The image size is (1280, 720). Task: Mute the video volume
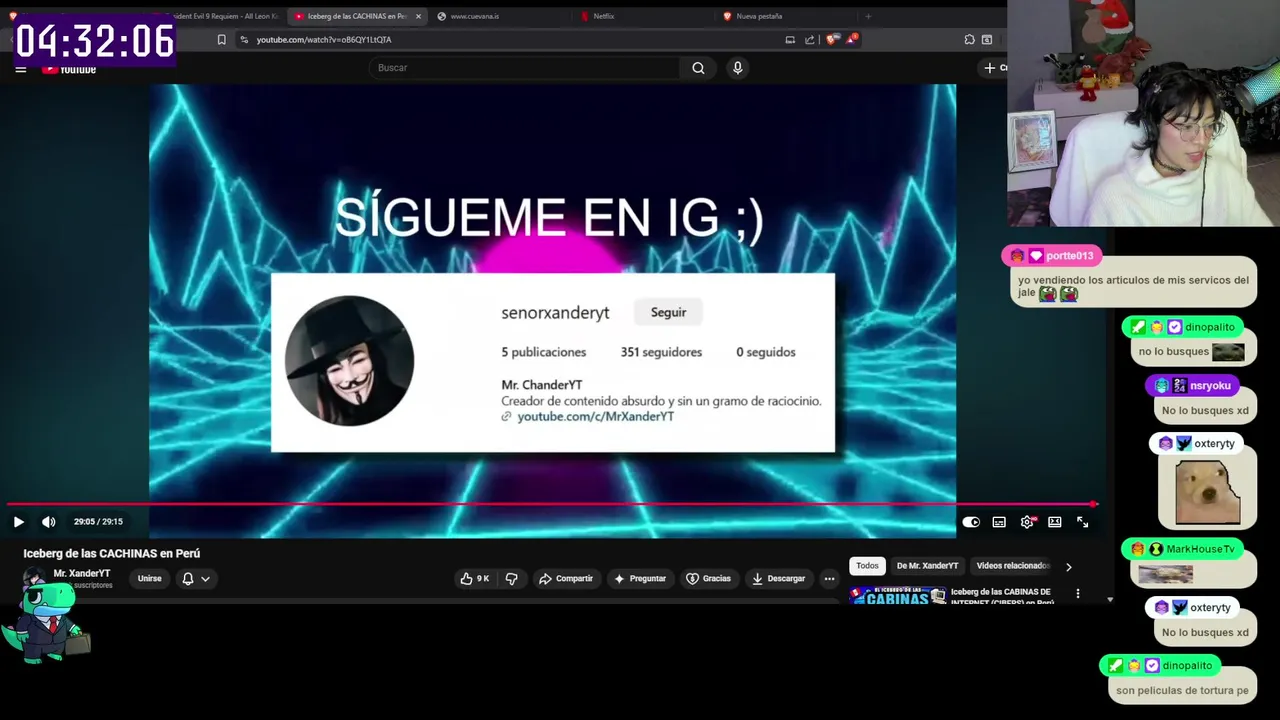click(48, 522)
